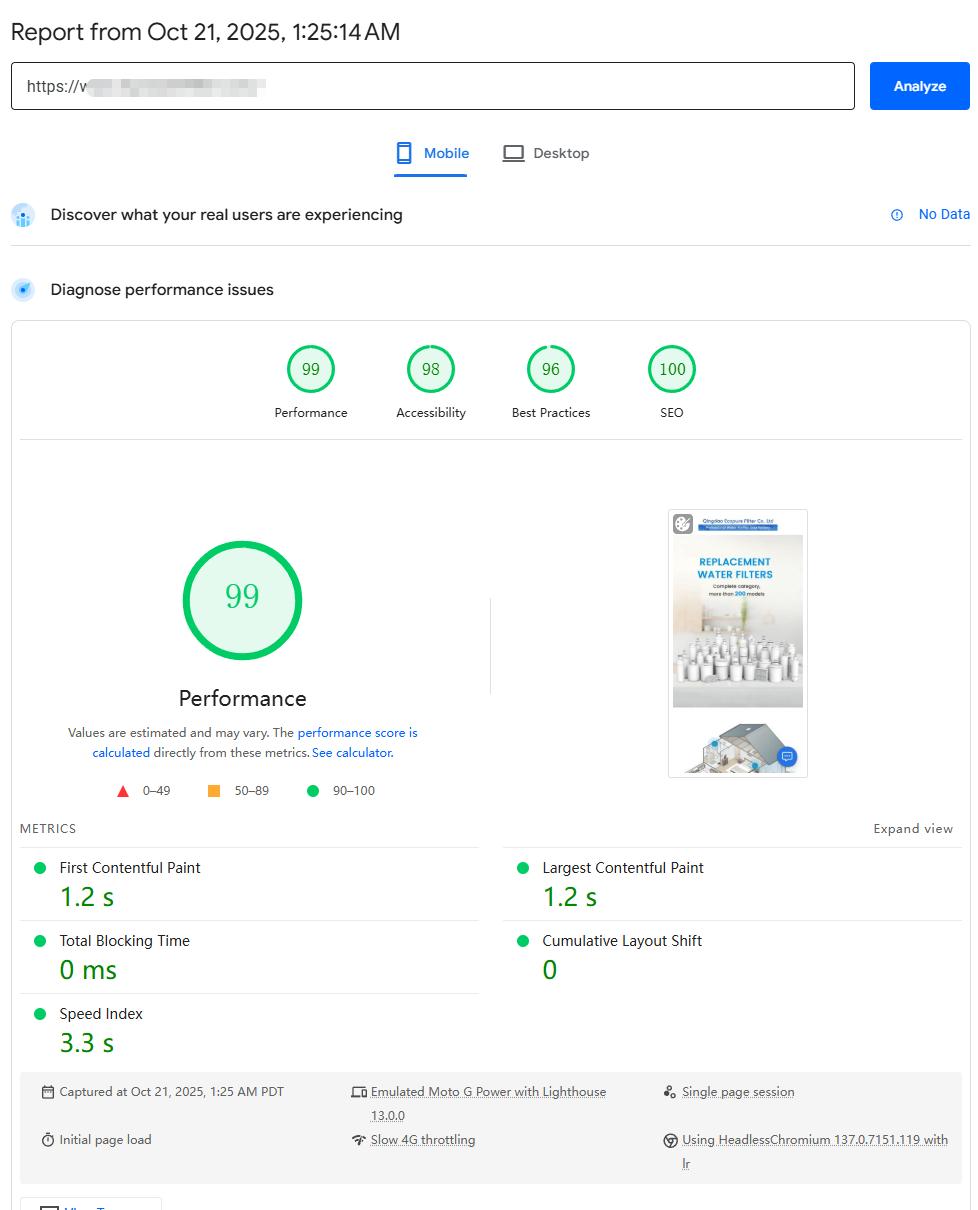Expand view of the metrics section
978x1210 pixels.
point(912,829)
